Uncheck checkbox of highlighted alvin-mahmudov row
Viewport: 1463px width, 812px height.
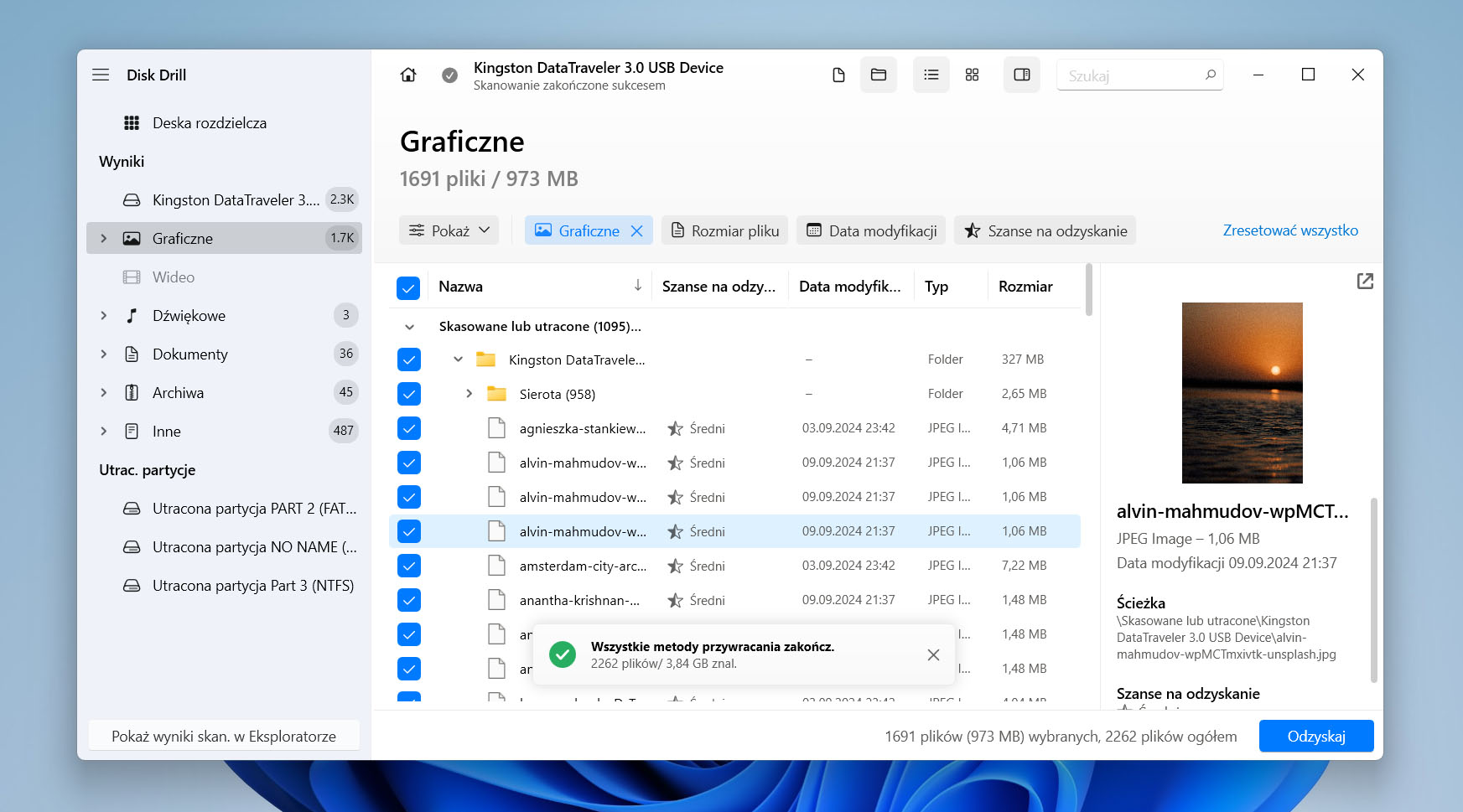[408, 531]
